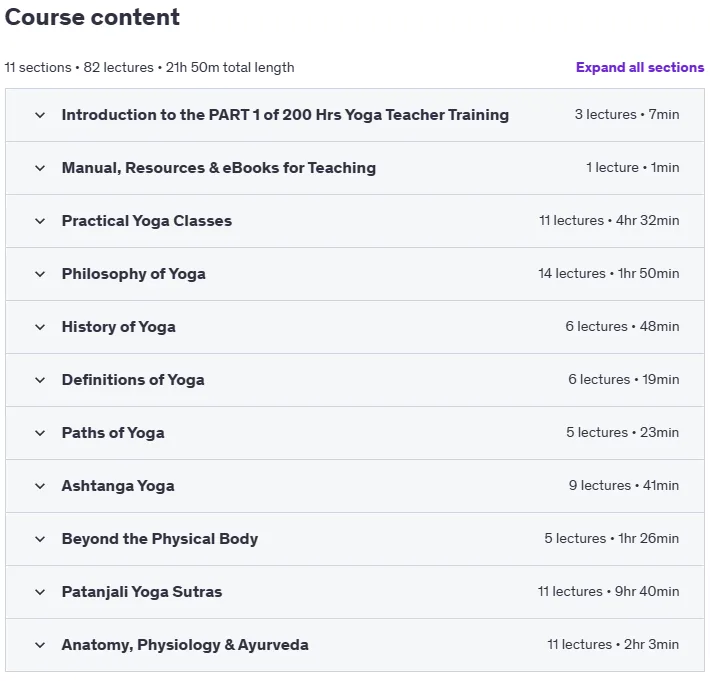This screenshot has height=681, width=710.
Task: Expand Paths of Yoga chevron arrow
Action: 40,433
